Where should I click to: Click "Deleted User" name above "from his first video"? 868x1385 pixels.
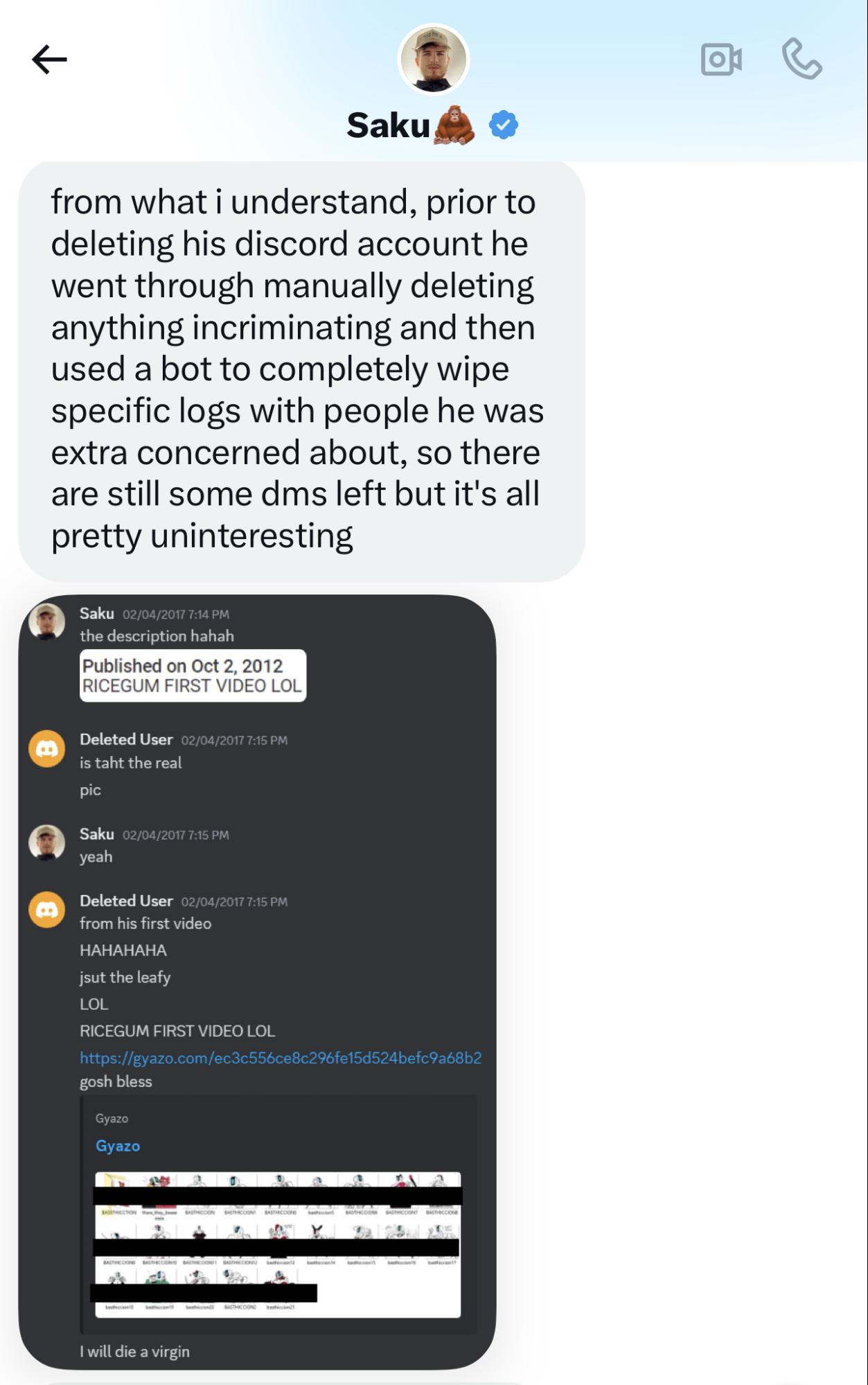tap(126, 901)
